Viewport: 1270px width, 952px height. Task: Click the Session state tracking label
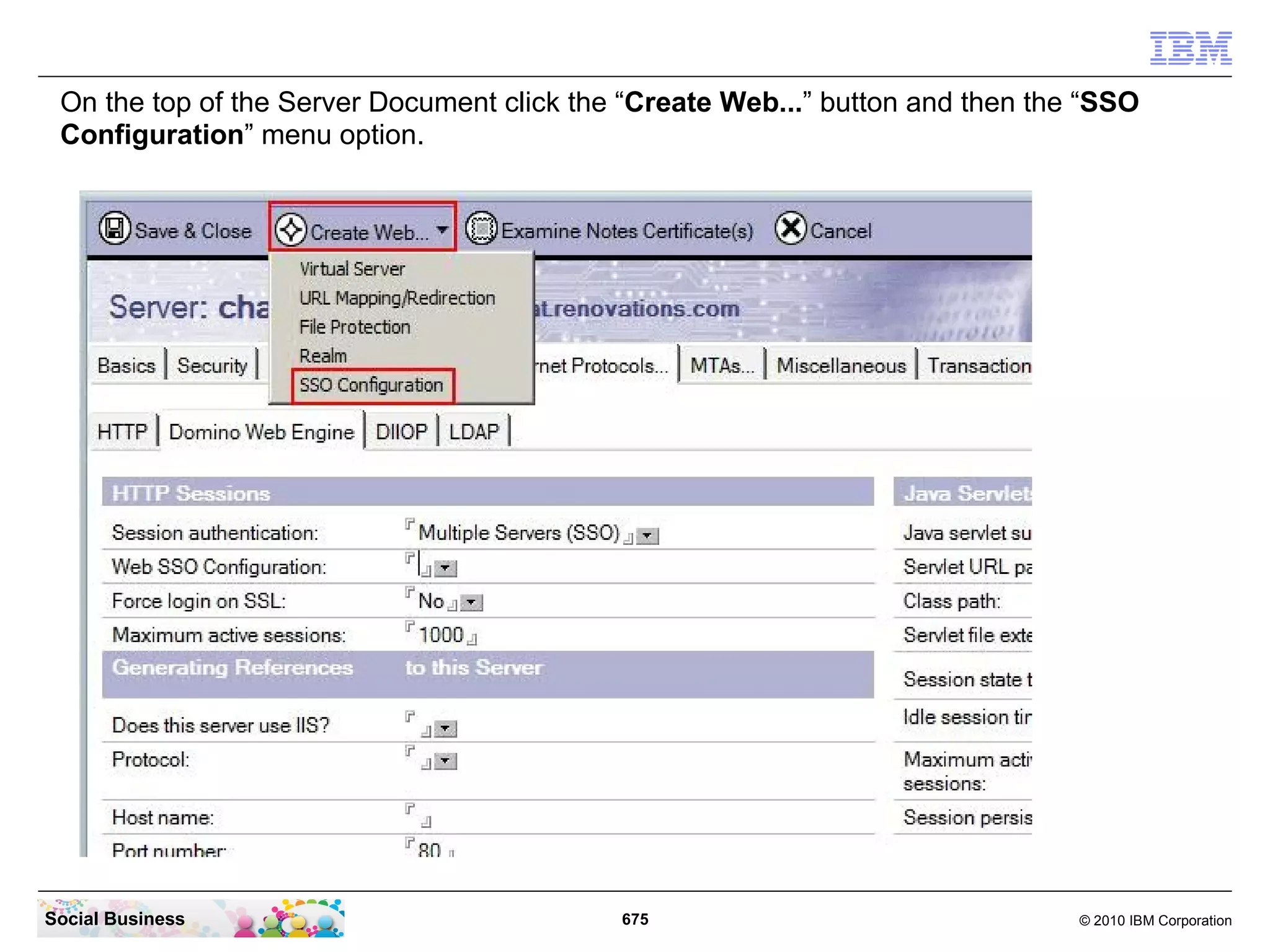(x=967, y=680)
